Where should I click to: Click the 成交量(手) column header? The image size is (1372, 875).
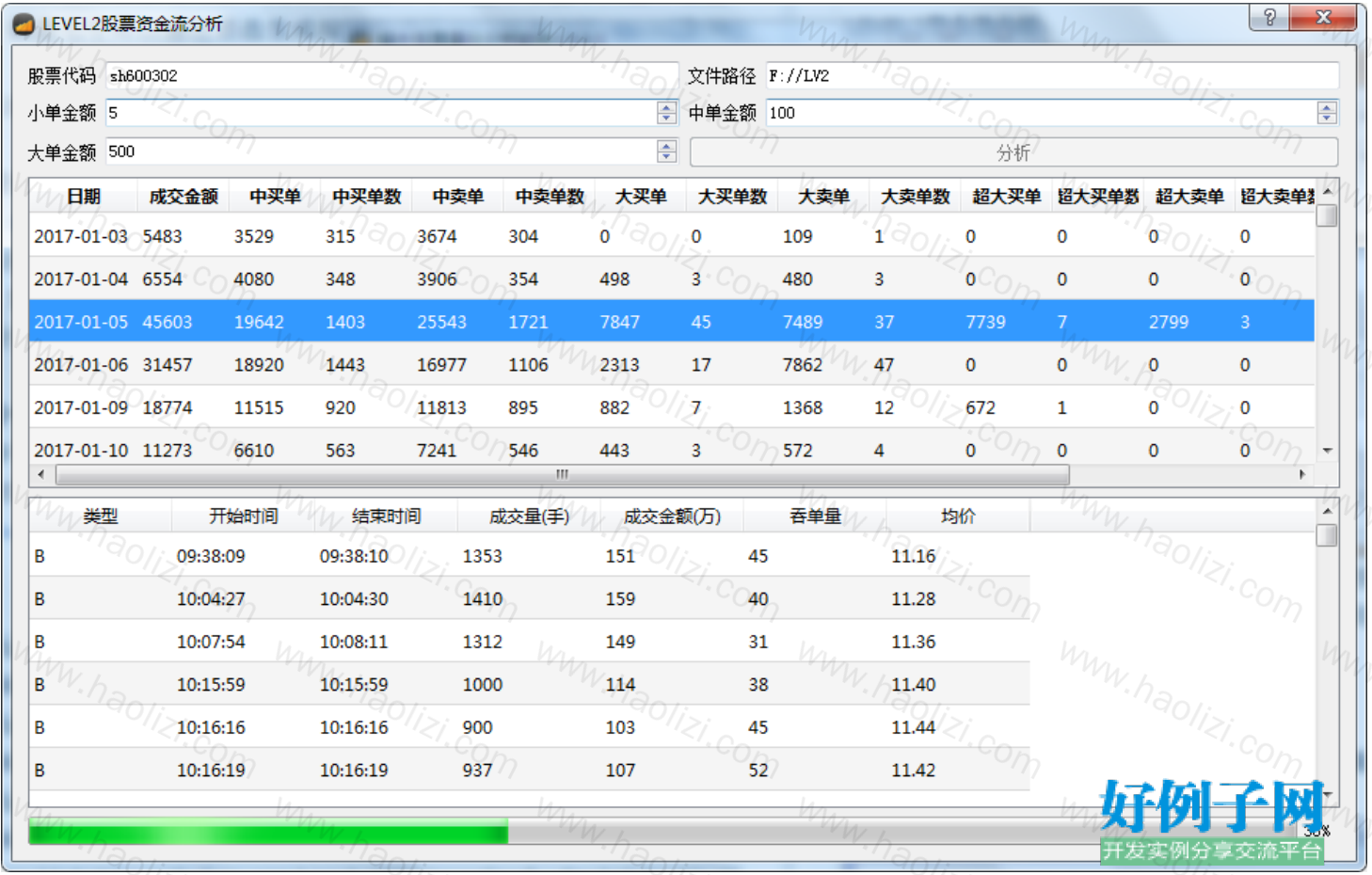pyautogui.click(x=530, y=517)
